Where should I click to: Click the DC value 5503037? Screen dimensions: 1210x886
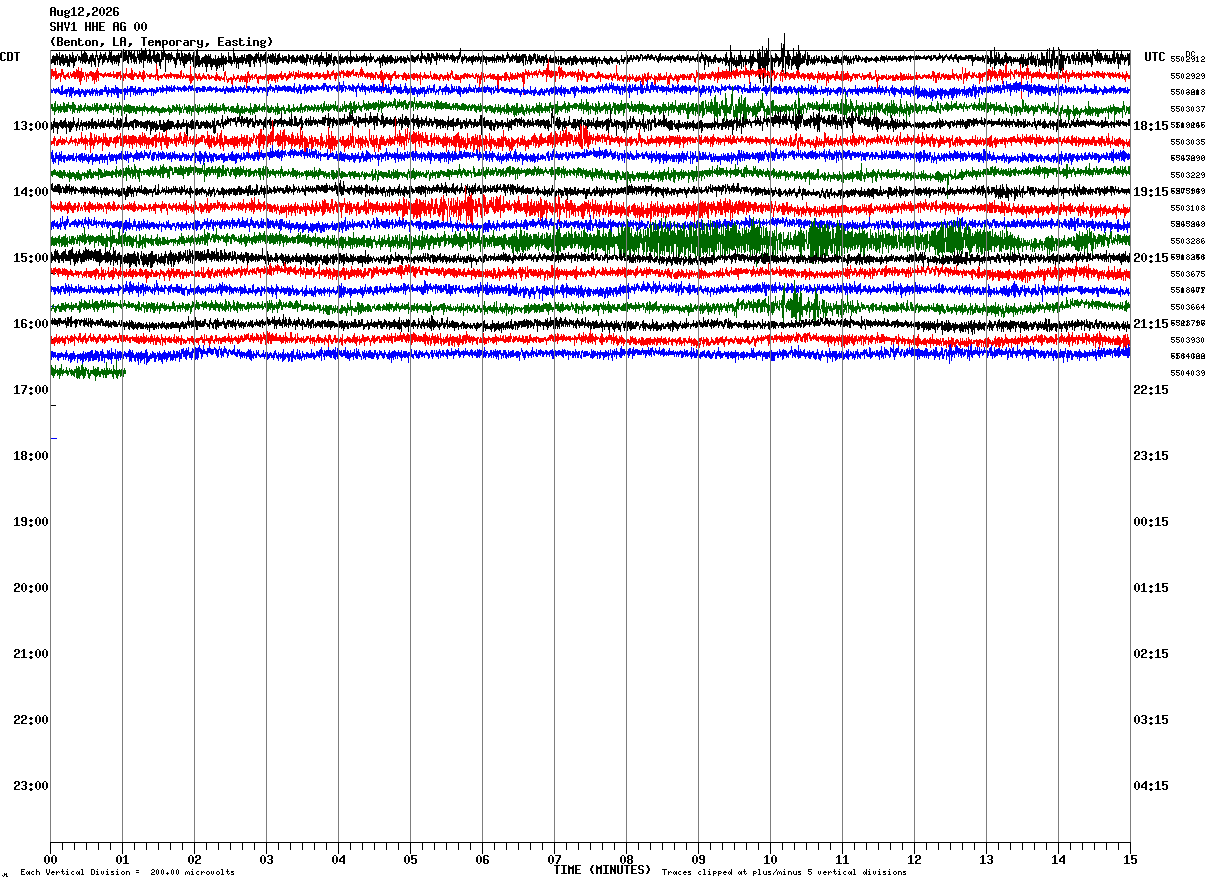pyautogui.click(x=1188, y=109)
